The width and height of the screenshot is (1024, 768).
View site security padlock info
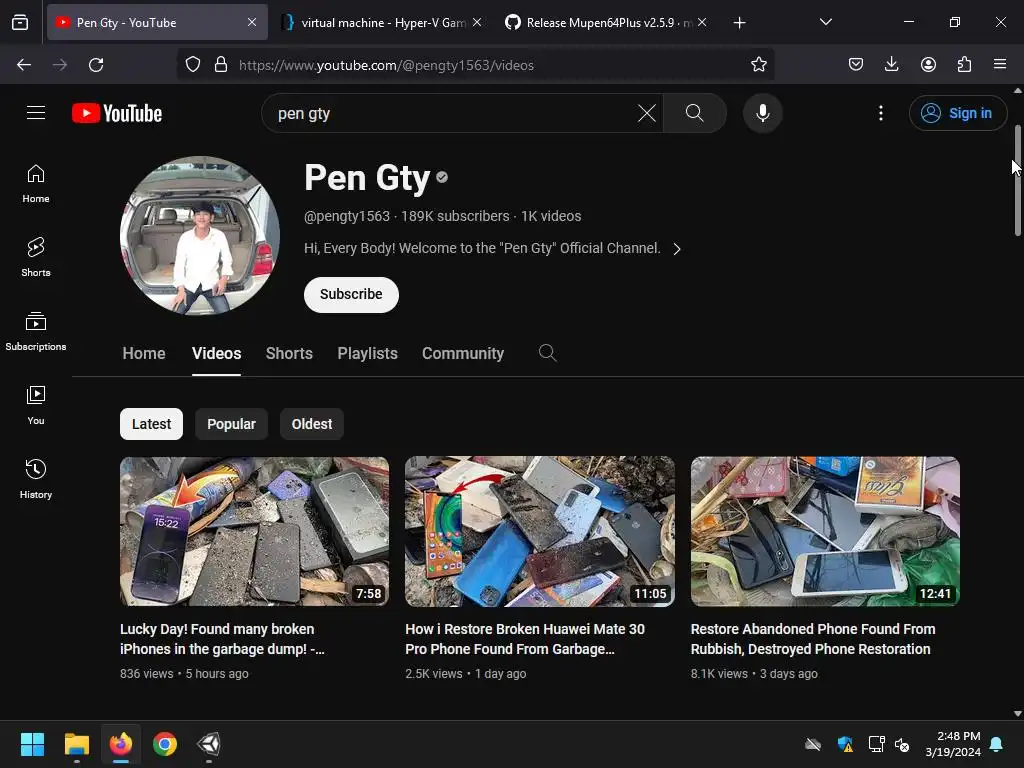coord(221,65)
